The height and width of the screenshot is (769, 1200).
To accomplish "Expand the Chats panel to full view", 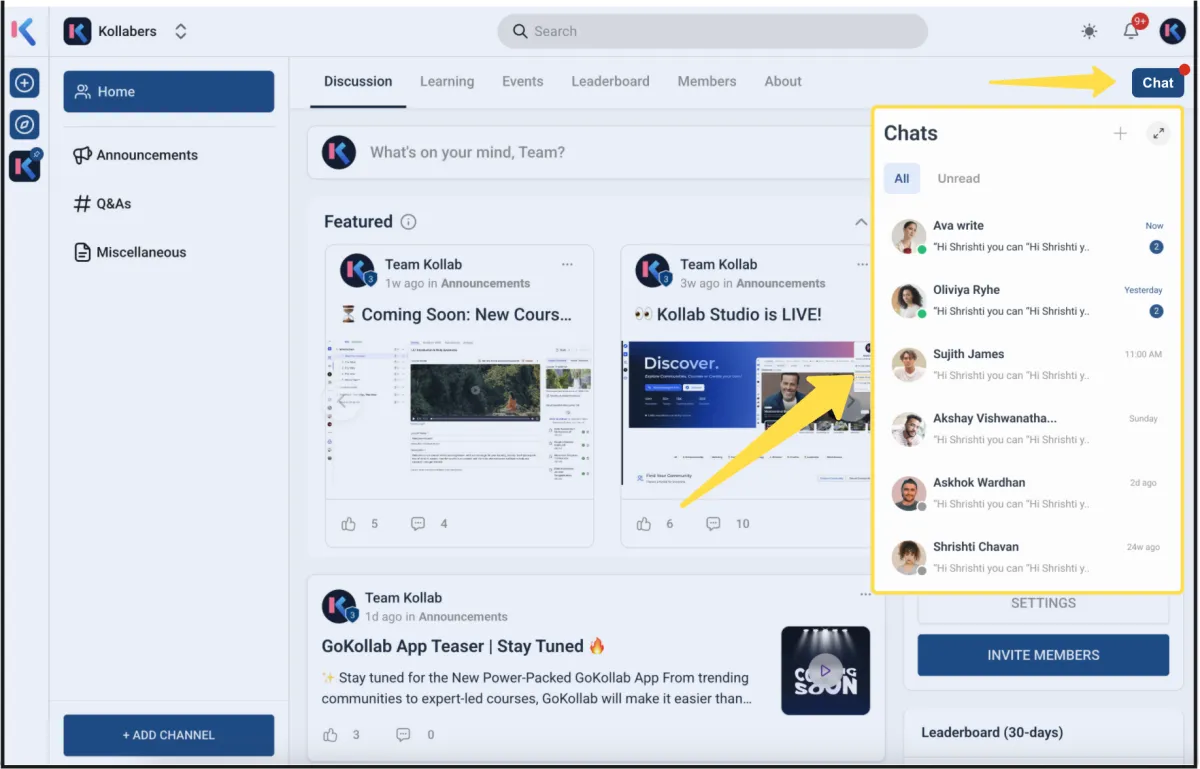I will 1158,133.
